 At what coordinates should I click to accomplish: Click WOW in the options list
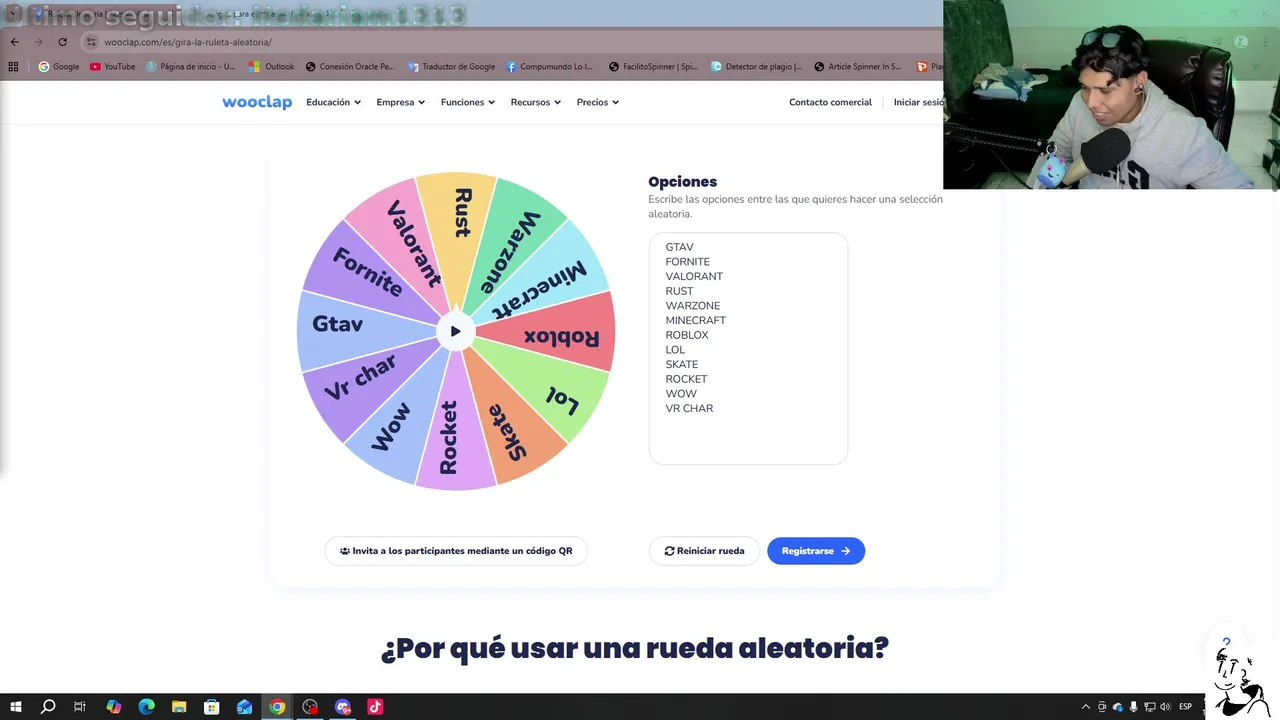tap(681, 394)
